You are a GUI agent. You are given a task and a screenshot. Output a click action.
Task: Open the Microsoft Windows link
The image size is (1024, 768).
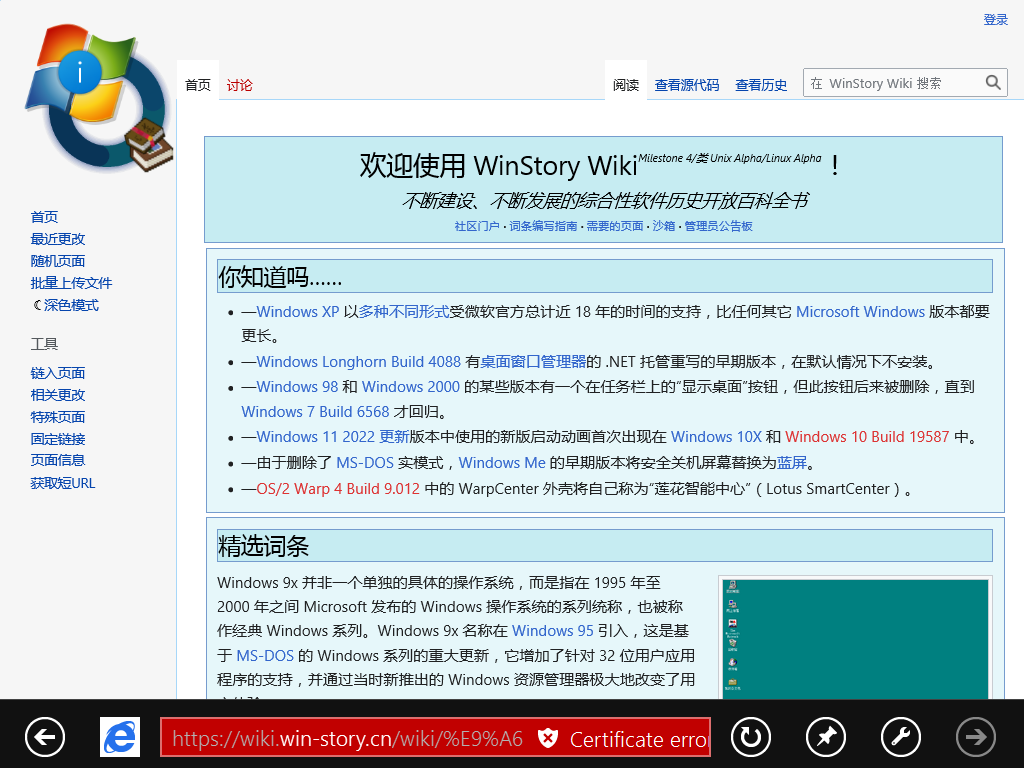(x=860, y=312)
